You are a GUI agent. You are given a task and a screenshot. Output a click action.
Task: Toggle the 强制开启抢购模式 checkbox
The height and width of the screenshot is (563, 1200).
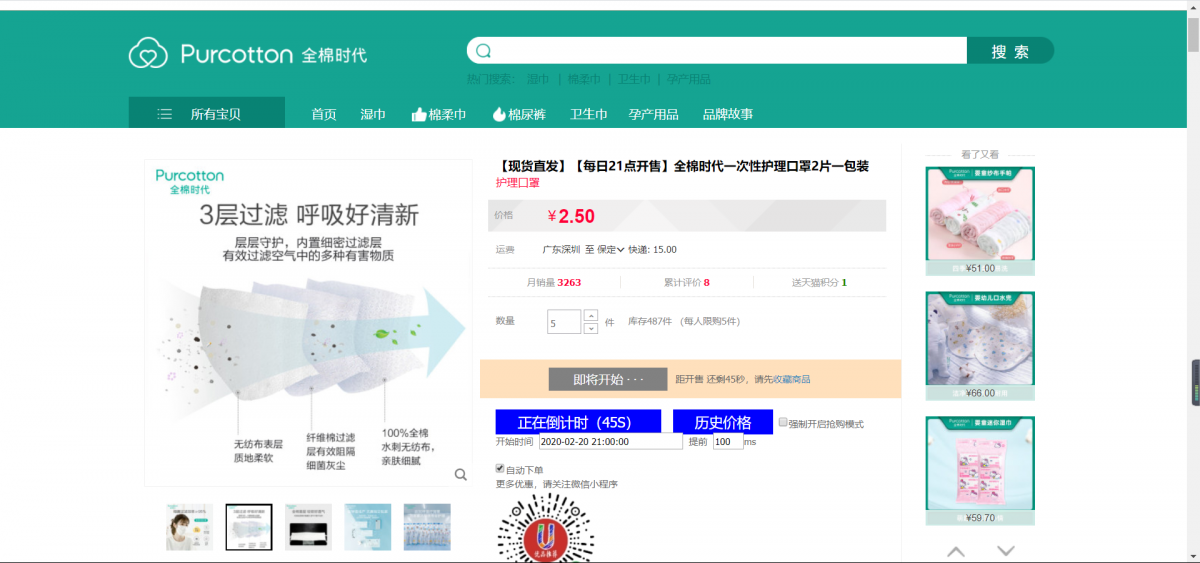[x=783, y=423]
